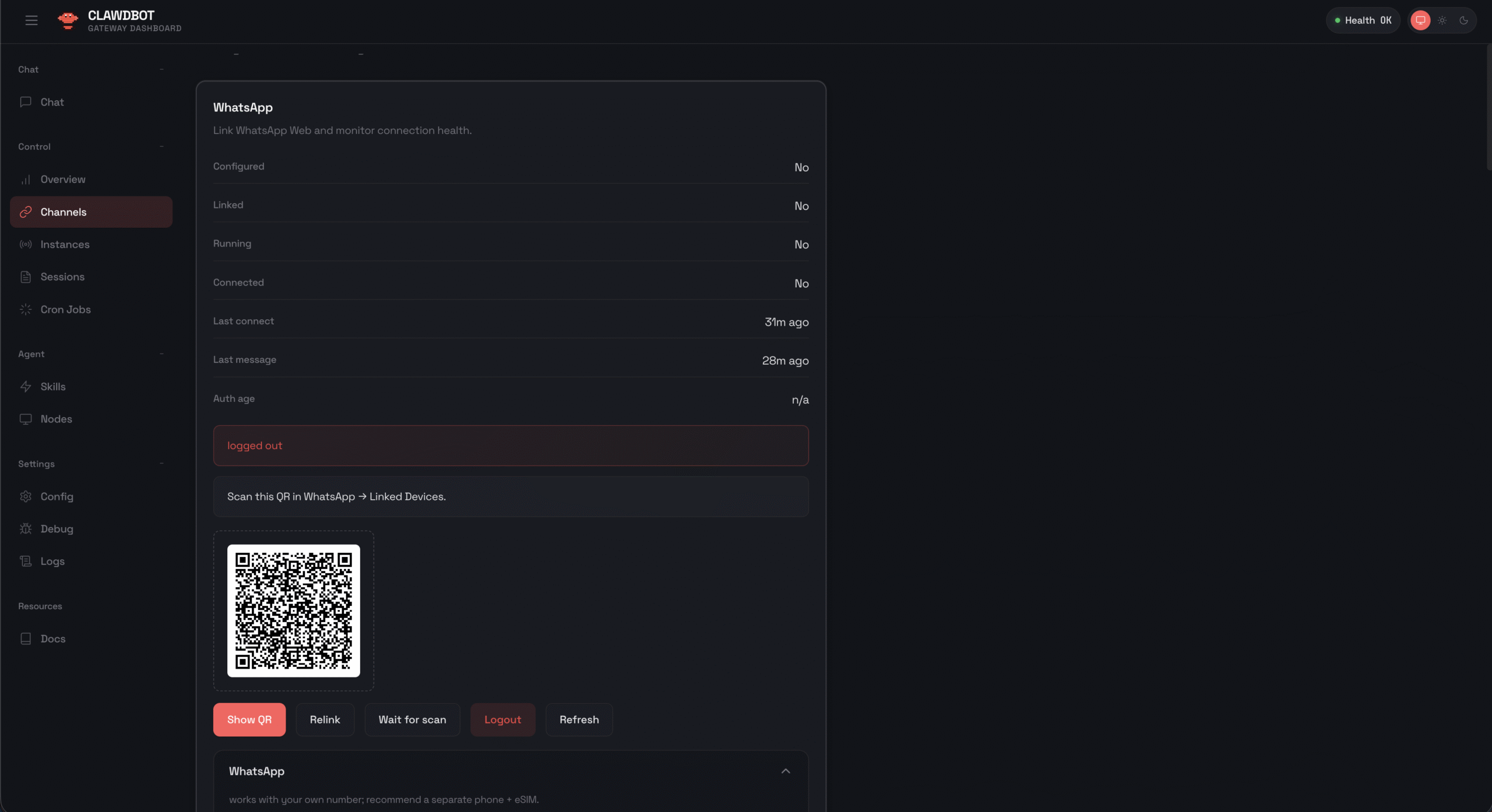Open Cron Jobs spinner icon

pos(26,309)
